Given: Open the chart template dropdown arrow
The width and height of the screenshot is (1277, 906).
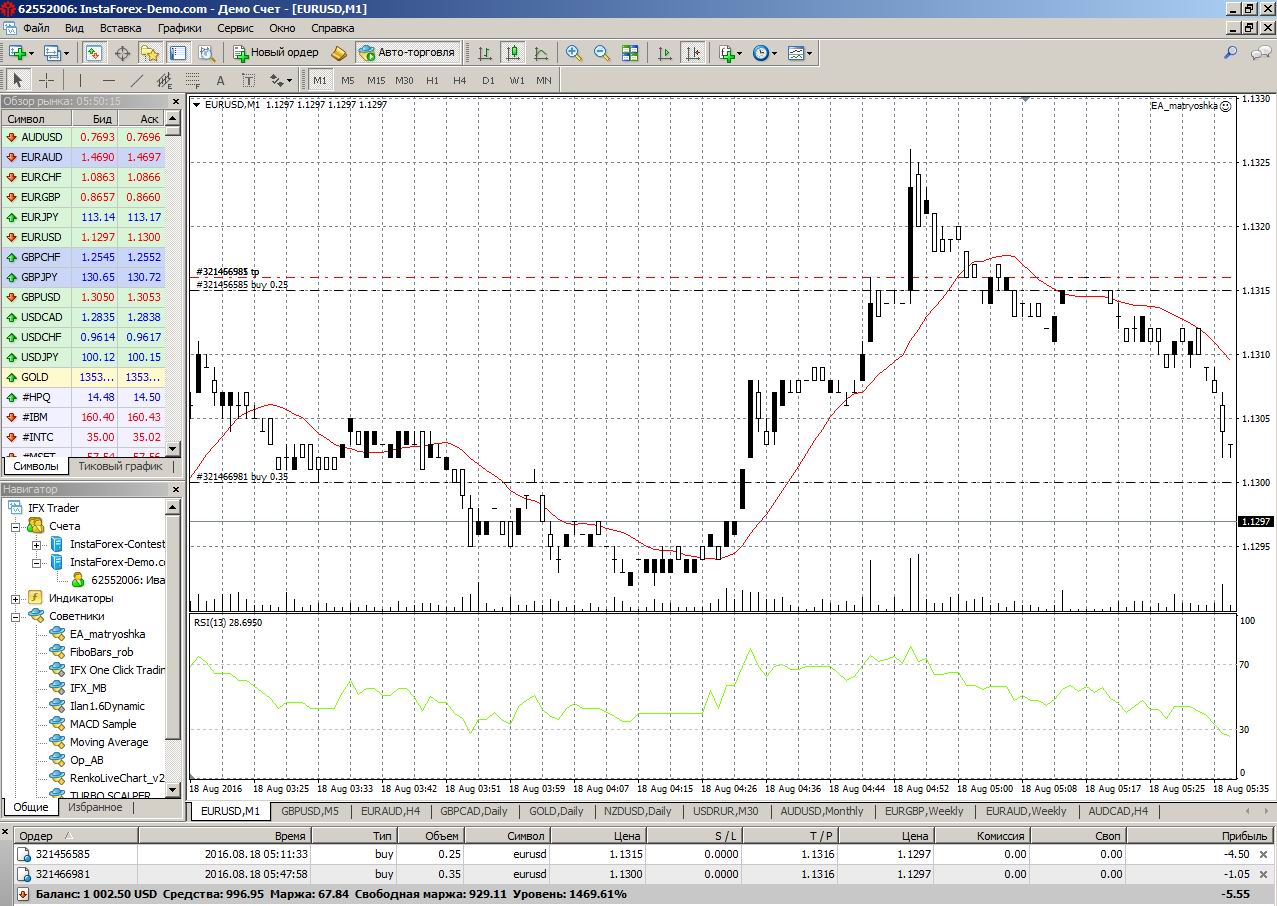Looking at the screenshot, I should coord(810,54).
